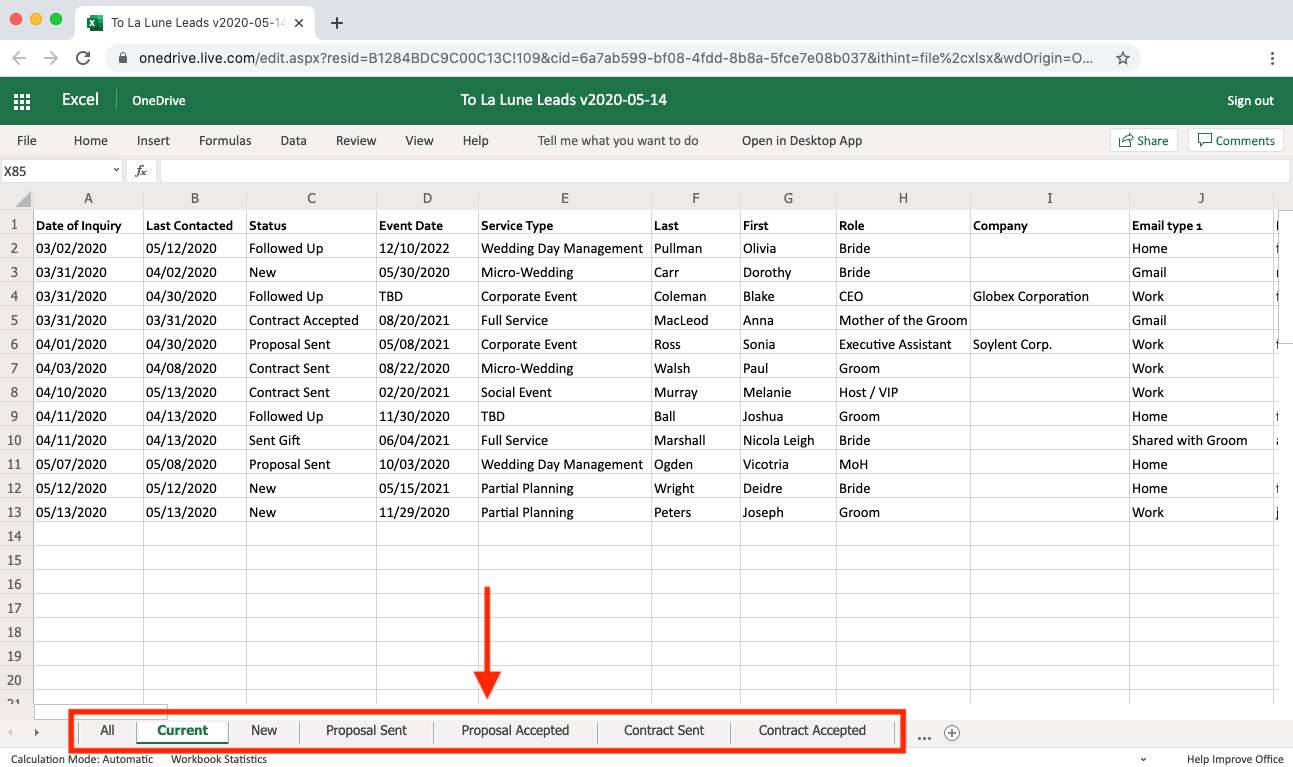
Task: Click the OneDrive link in header
Action: tap(159, 101)
